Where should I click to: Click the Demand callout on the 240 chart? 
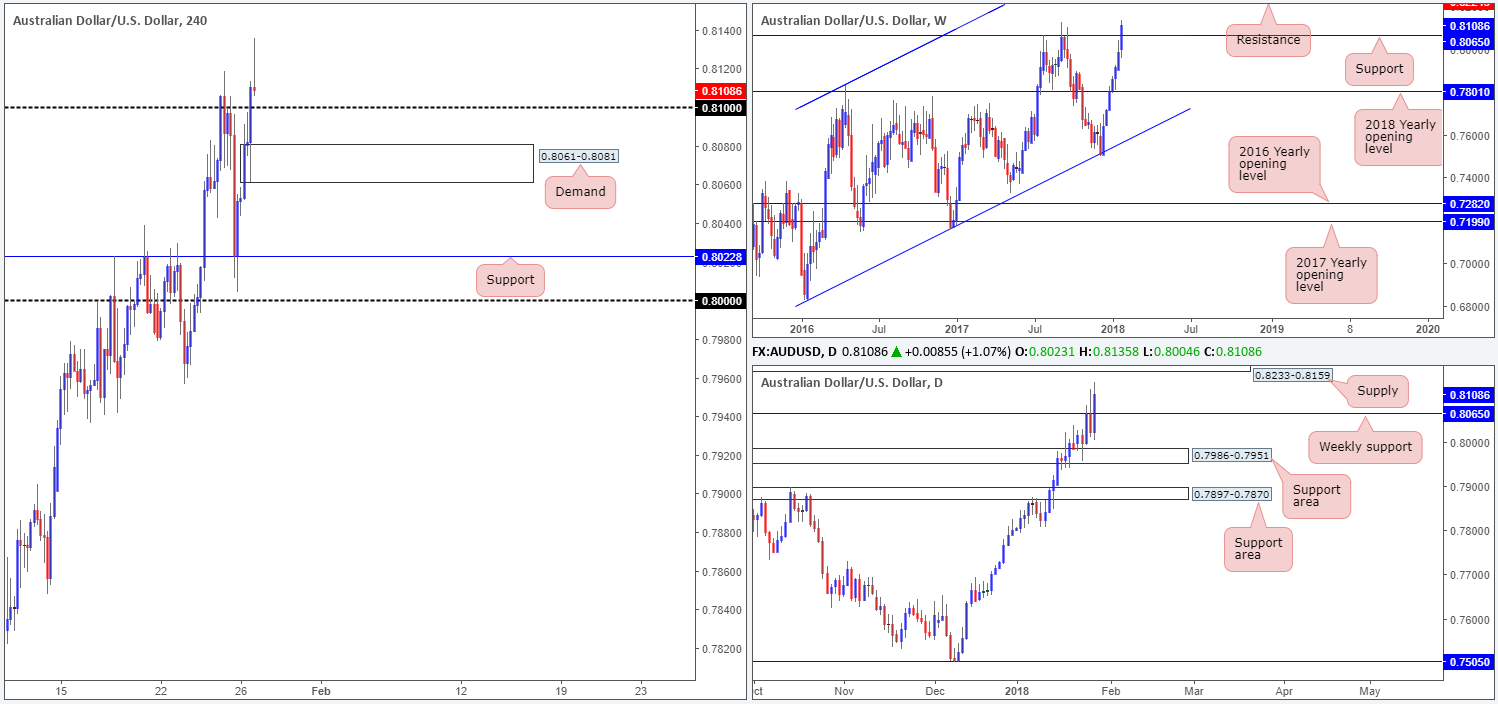tap(581, 192)
